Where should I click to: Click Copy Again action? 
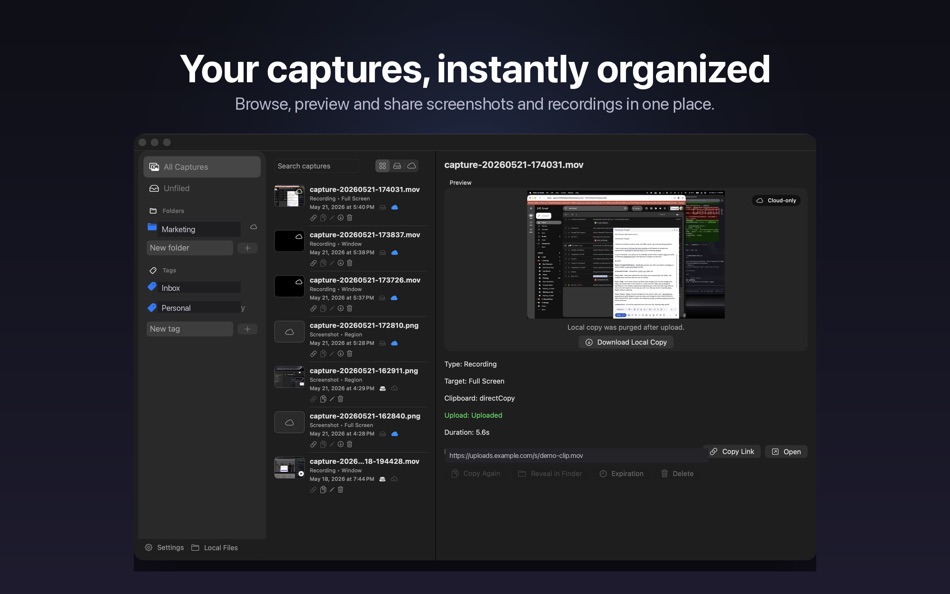coord(476,473)
